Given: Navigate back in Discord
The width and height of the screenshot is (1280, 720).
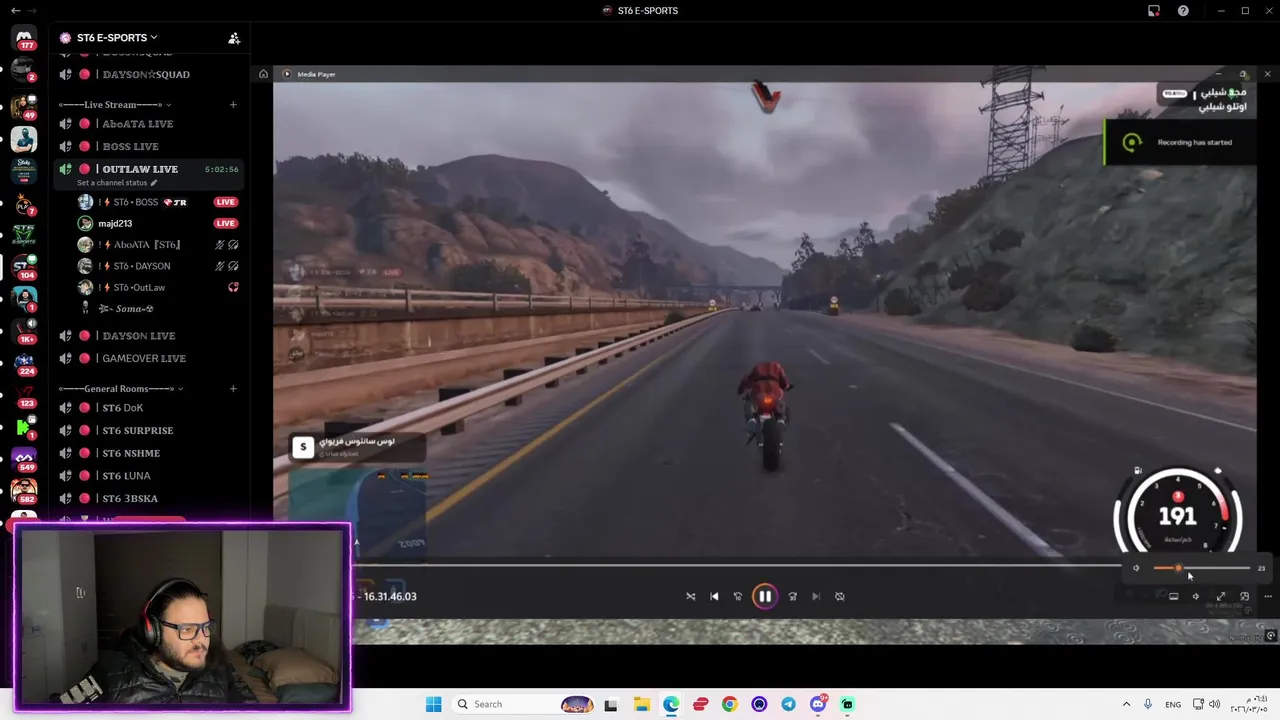Looking at the screenshot, I should [x=15, y=10].
